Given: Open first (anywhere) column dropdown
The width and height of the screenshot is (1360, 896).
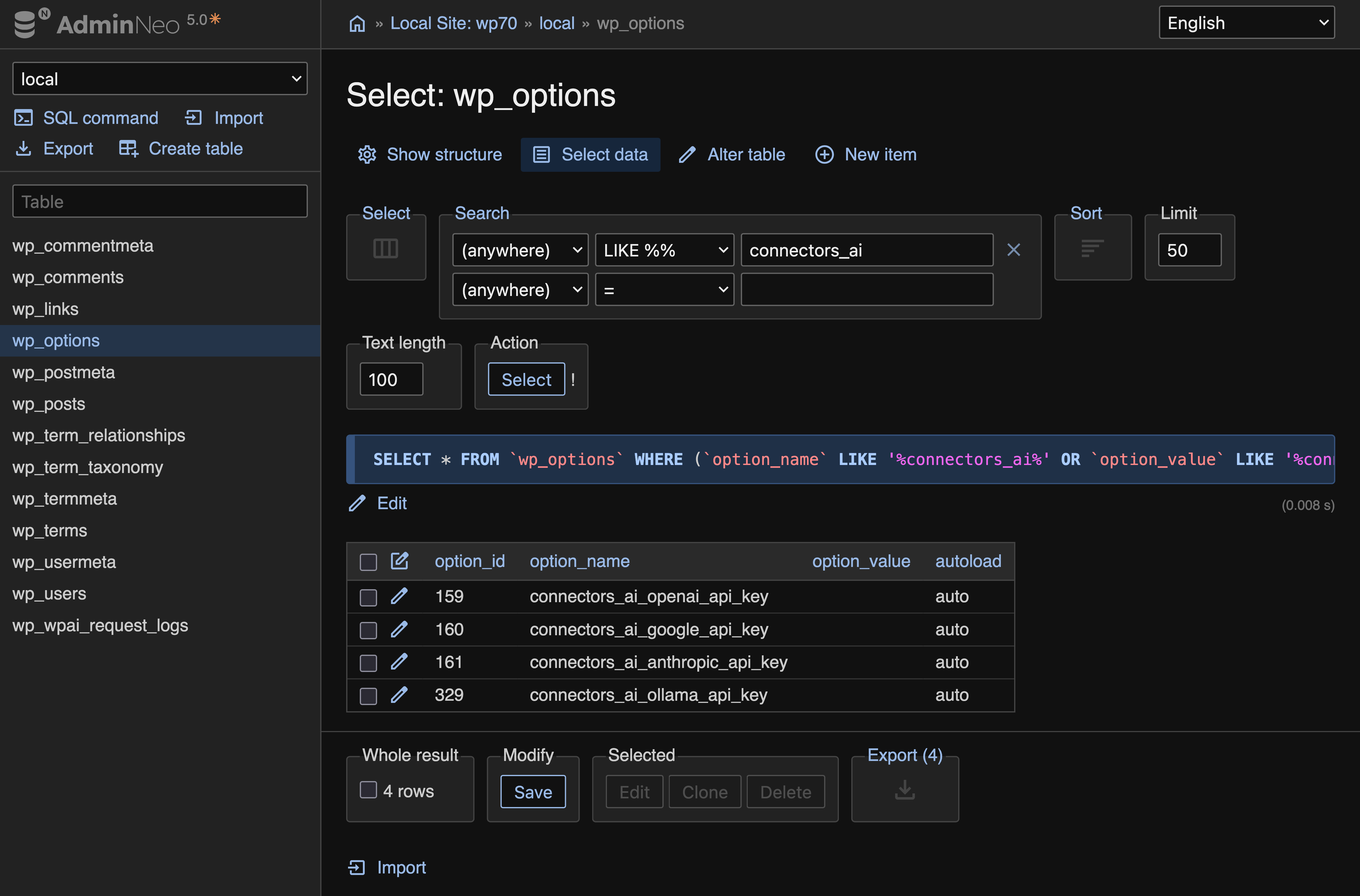Looking at the screenshot, I should (520, 250).
